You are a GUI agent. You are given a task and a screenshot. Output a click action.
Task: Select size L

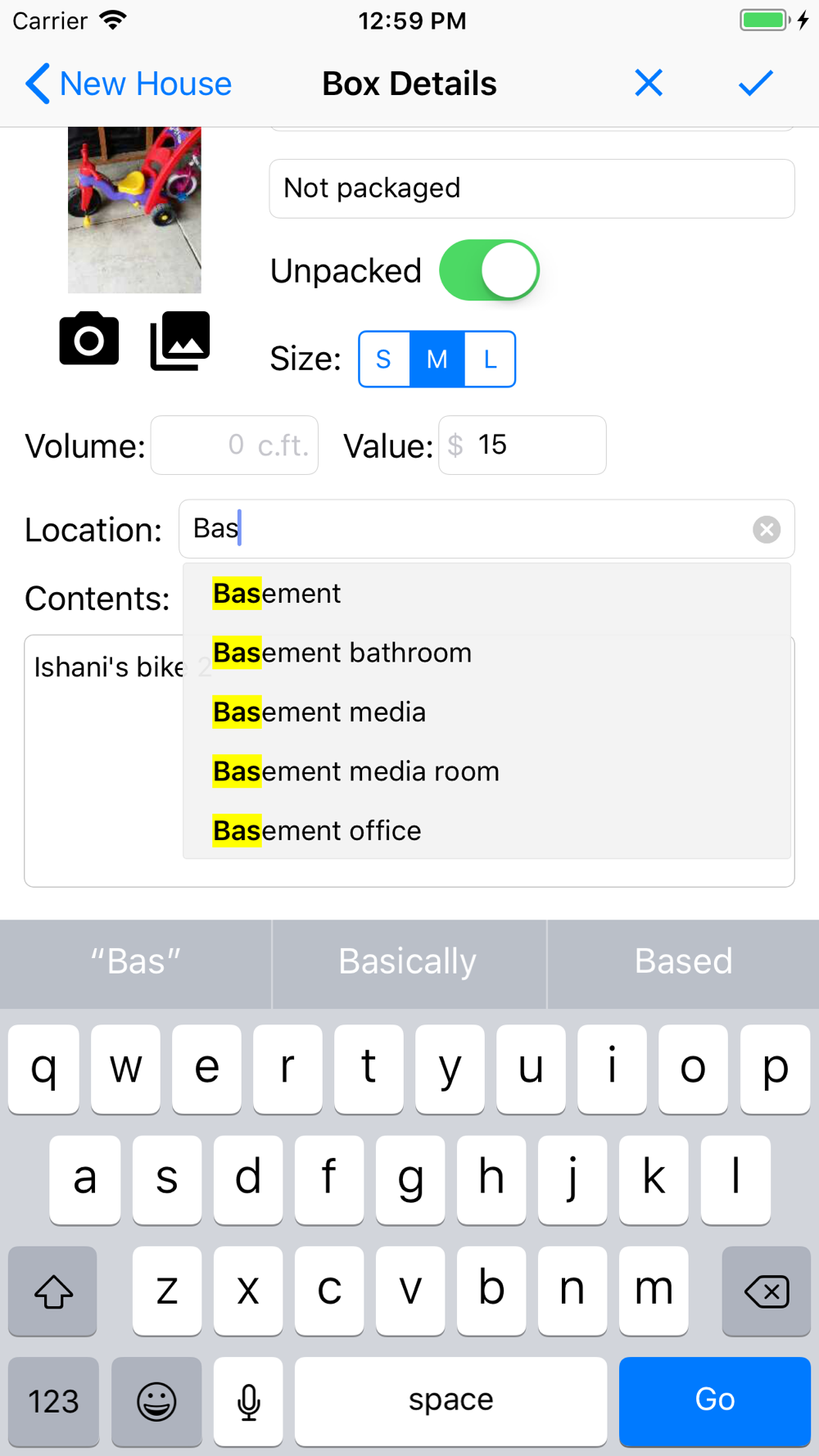490,359
